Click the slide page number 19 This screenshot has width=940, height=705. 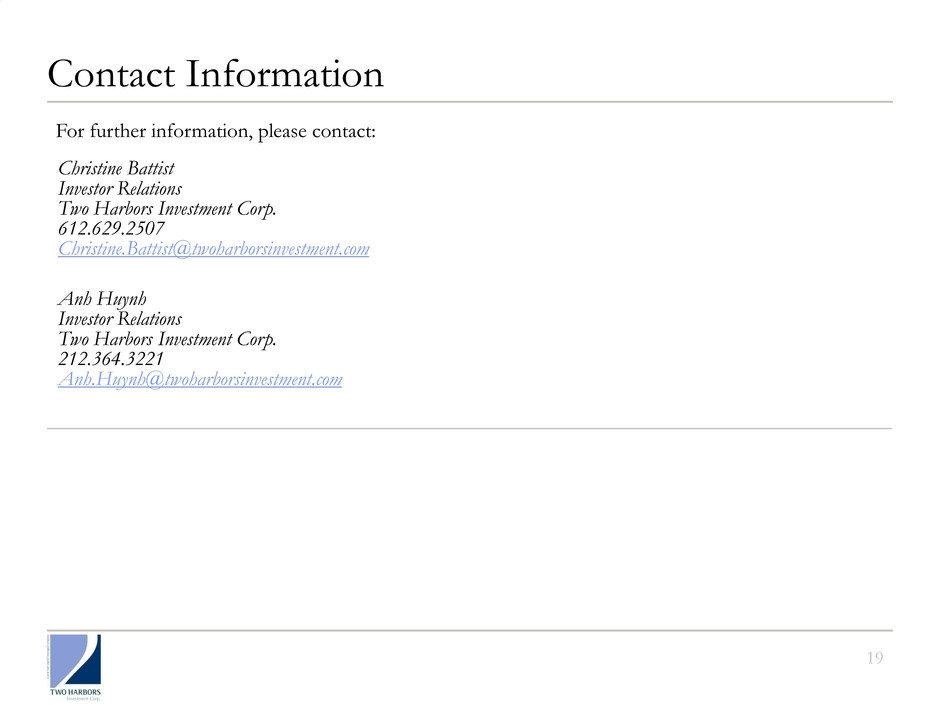point(875,658)
